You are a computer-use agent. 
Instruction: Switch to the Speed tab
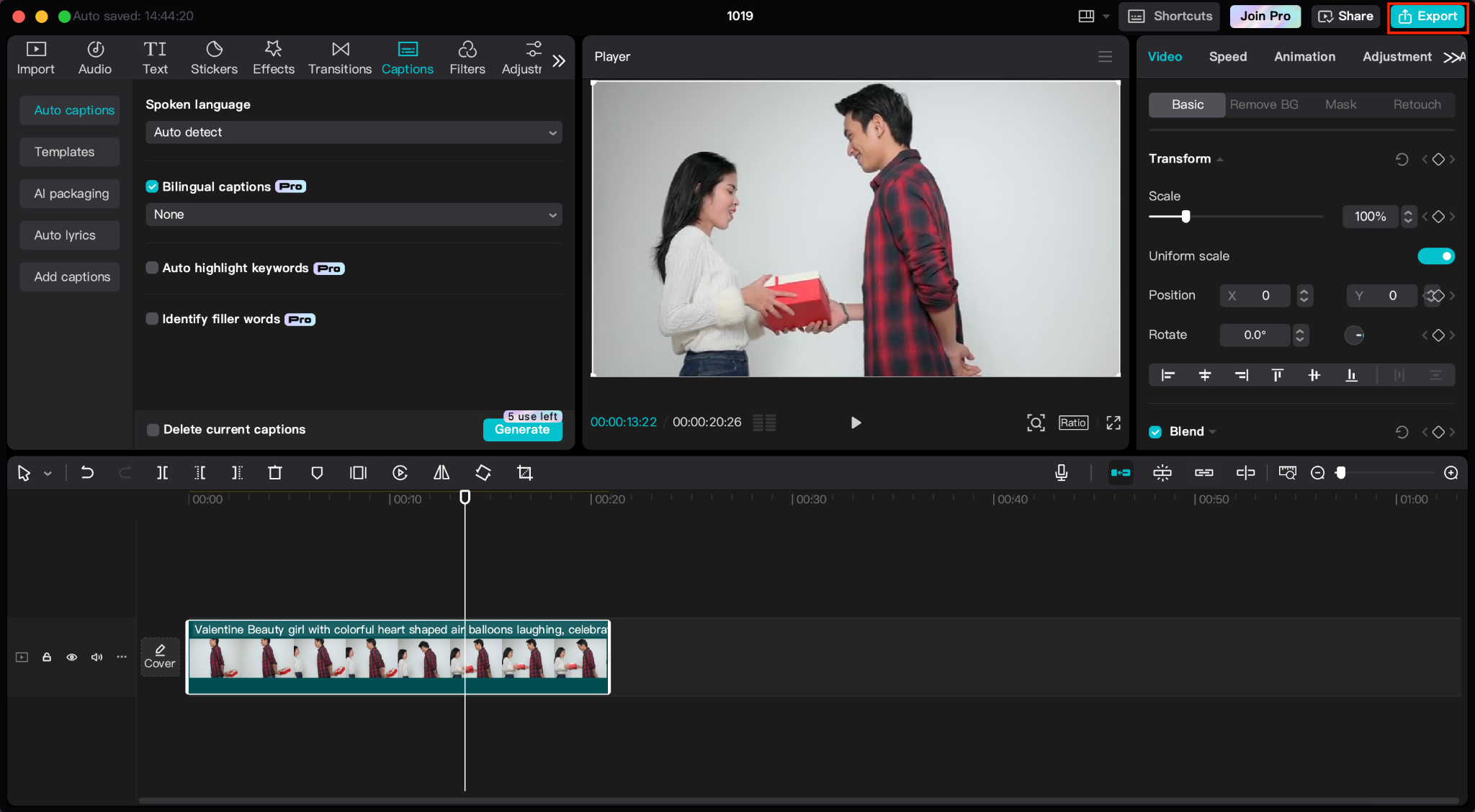pyautogui.click(x=1227, y=57)
